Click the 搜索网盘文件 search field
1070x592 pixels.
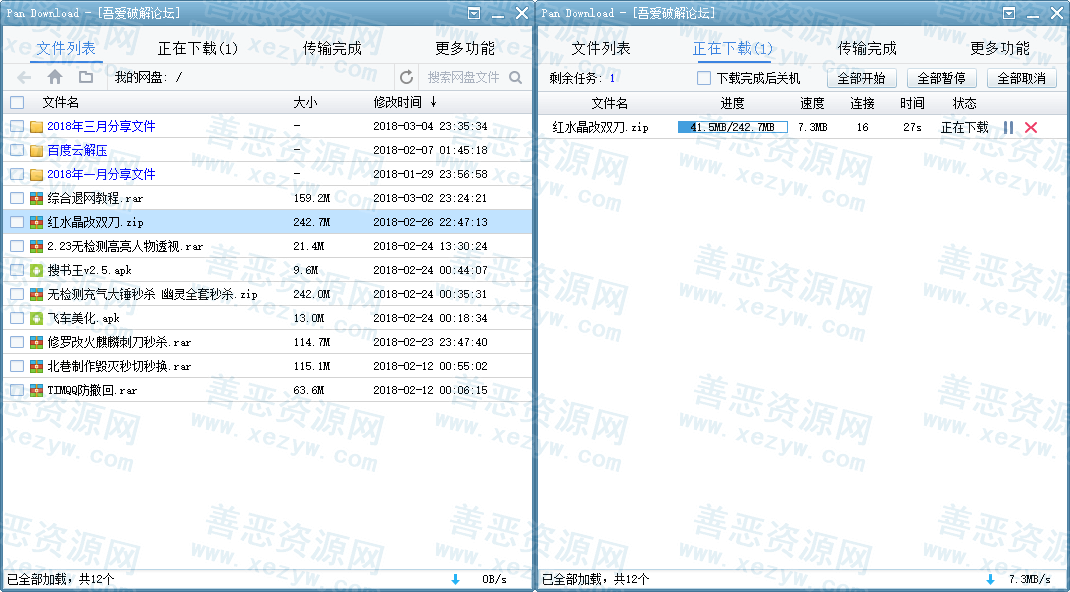[463, 77]
